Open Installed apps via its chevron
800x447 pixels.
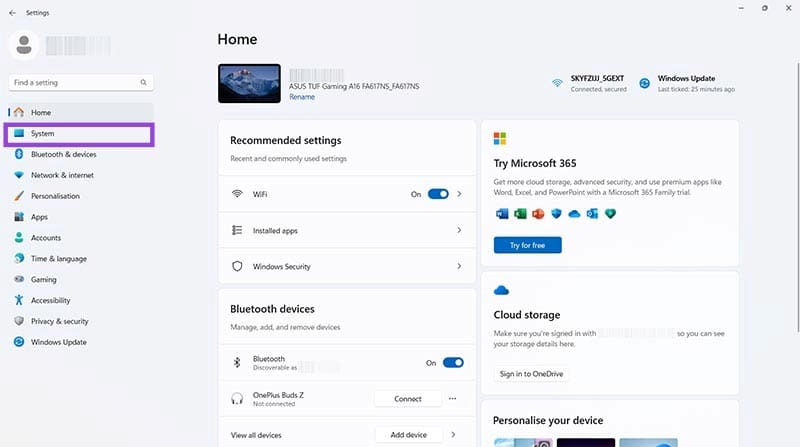pos(459,230)
